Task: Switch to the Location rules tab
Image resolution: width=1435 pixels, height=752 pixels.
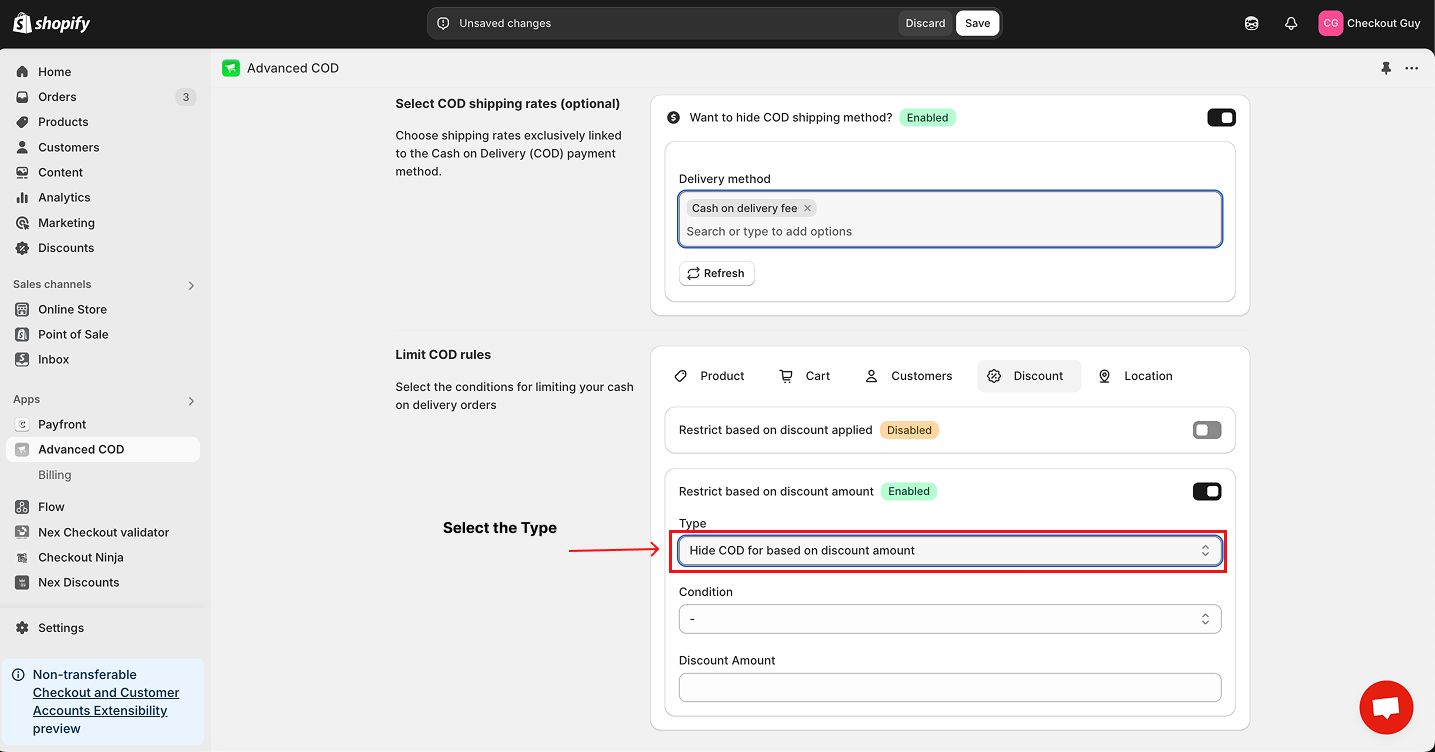Action: (x=1135, y=376)
